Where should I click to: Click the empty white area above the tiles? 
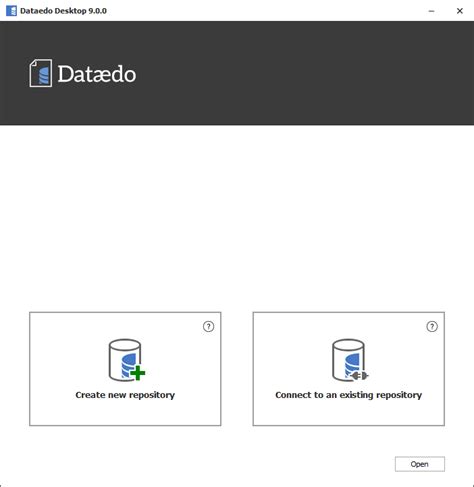(237, 217)
